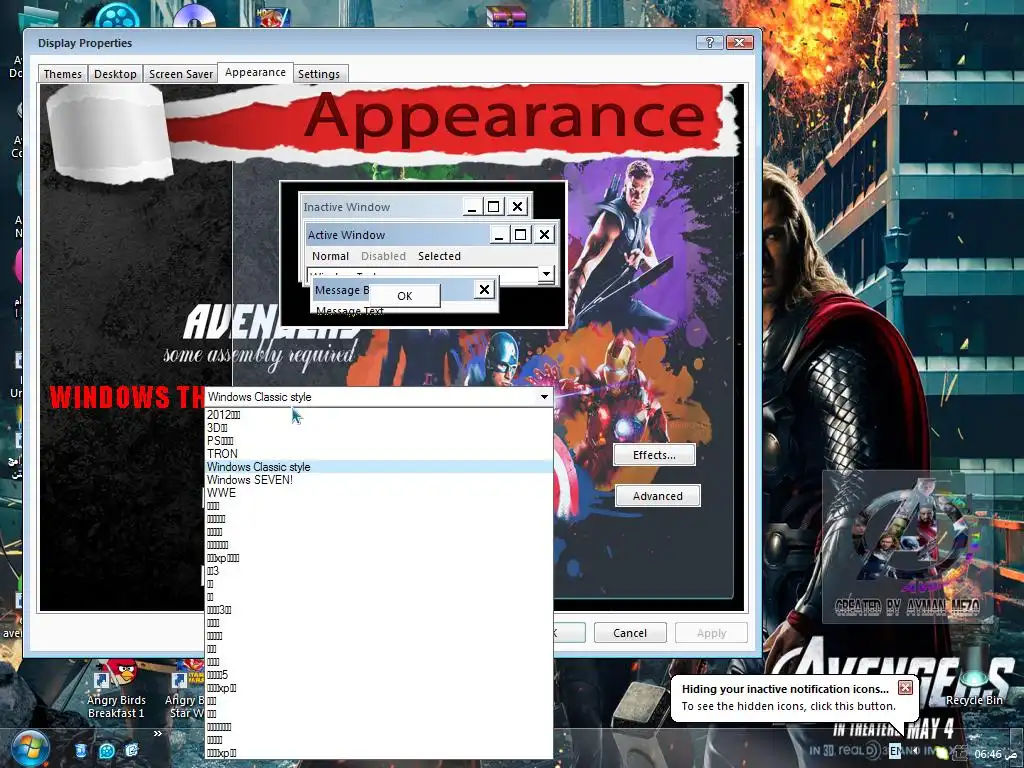Choose 3D style from list

tap(379, 428)
